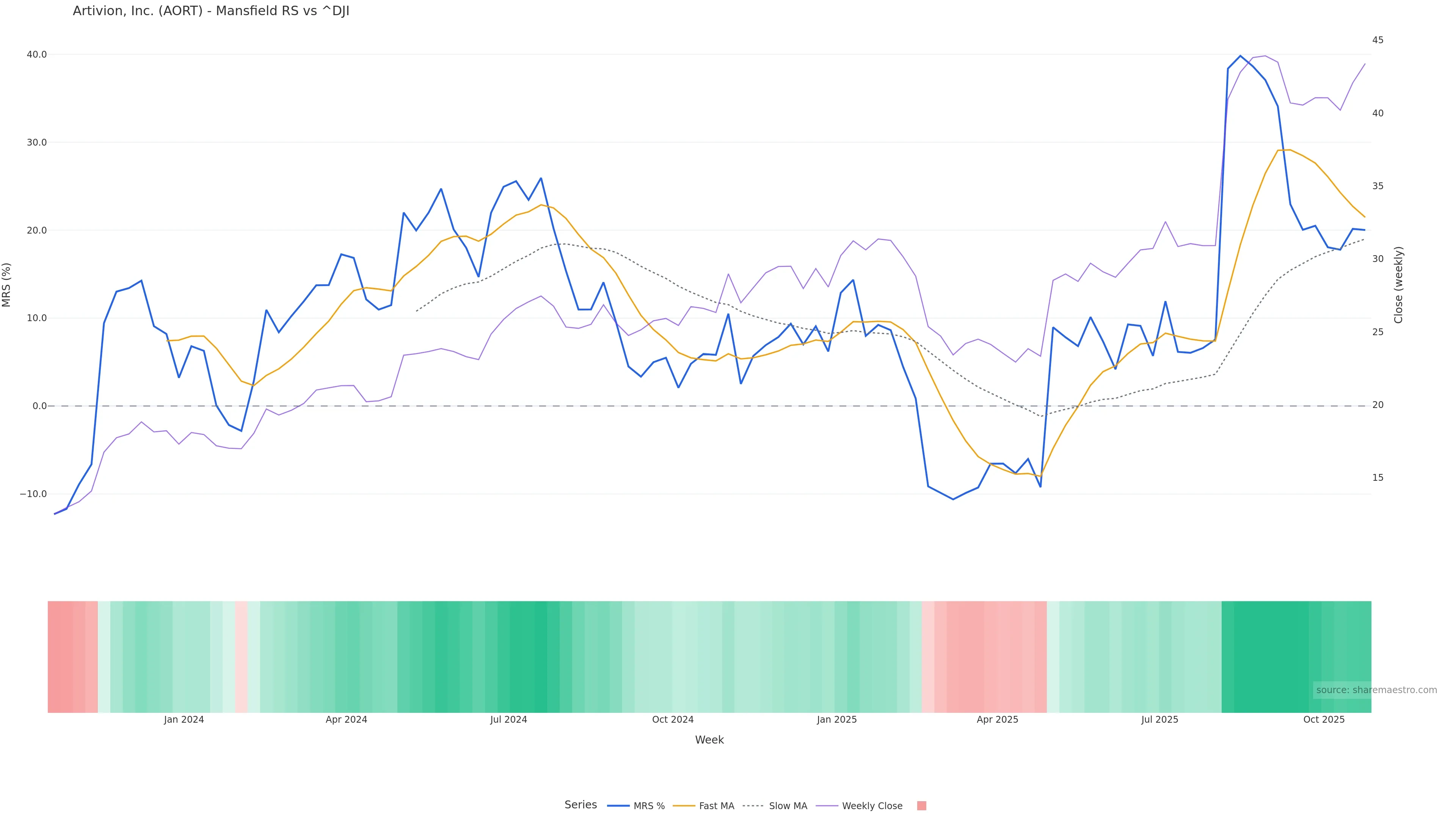
Task: Toggle the MRS % legend series
Action: click(648, 806)
